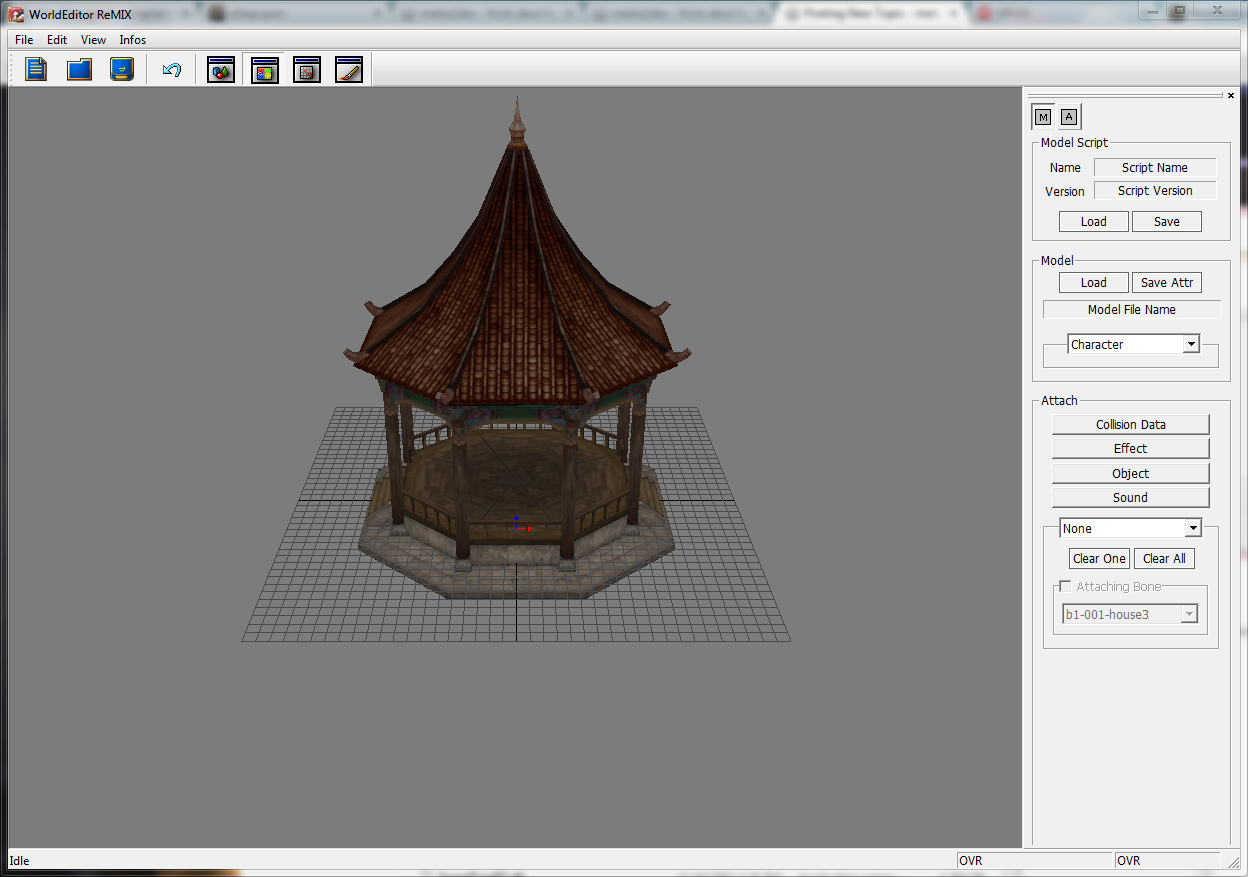This screenshot has height=877, width=1248.
Task: Click the Undo arrow icon
Action: [170, 68]
